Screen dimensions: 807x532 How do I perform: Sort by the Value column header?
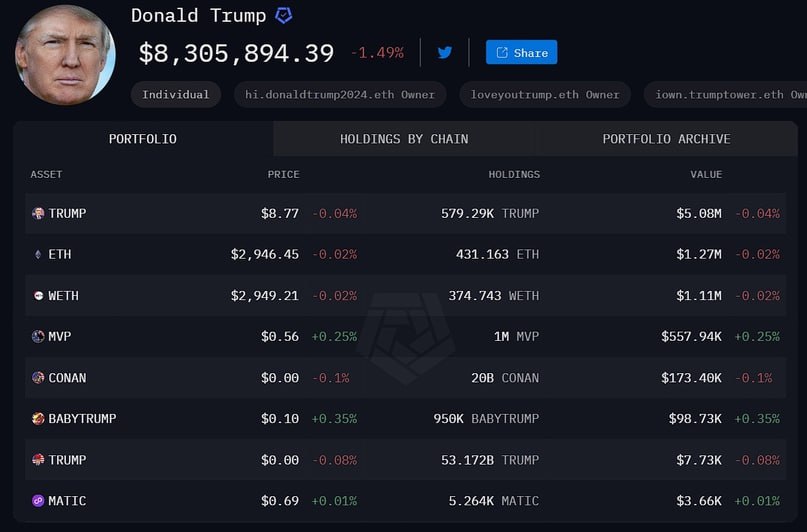[705, 174]
